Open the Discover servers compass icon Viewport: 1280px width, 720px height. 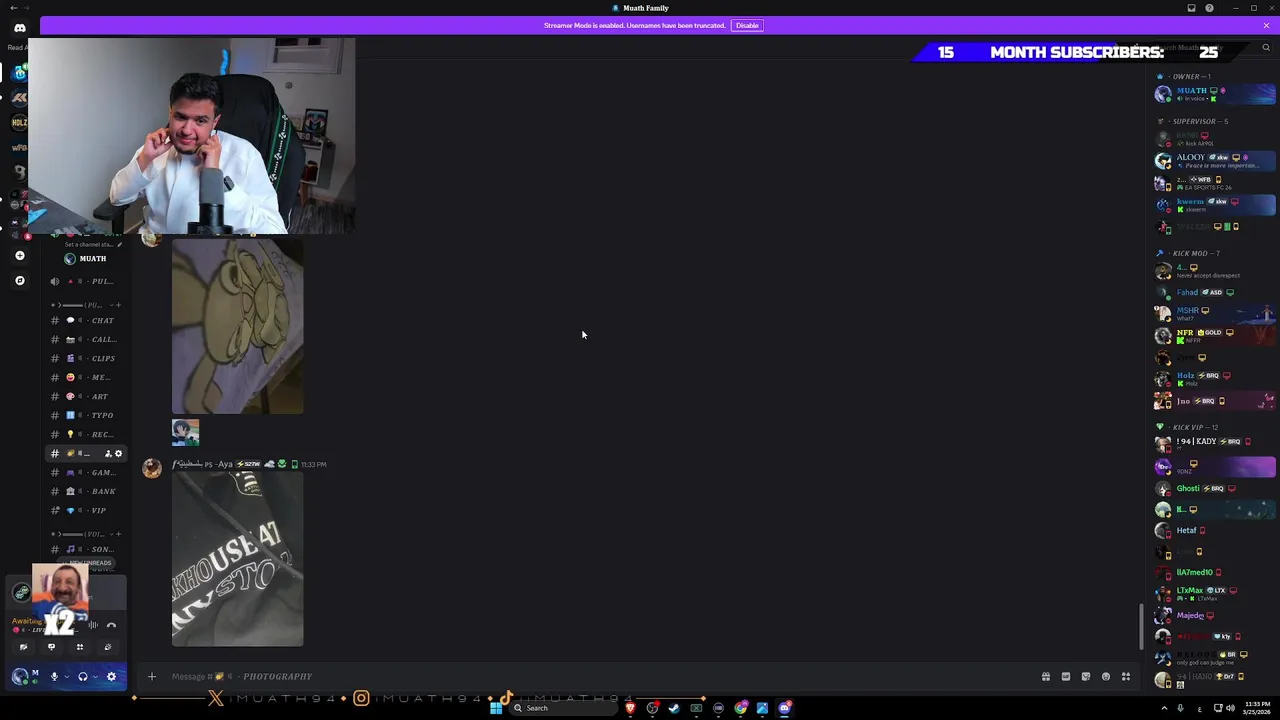coord(20,281)
